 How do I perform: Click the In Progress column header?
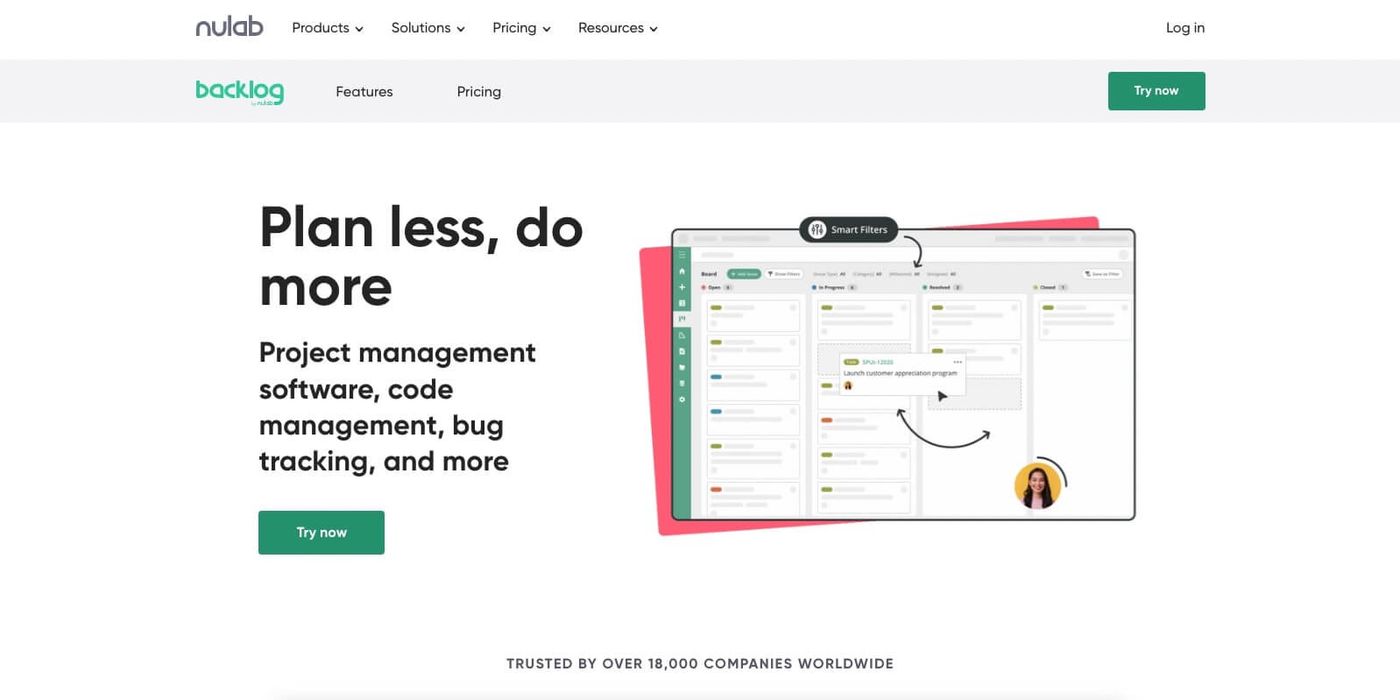pos(835,287)
